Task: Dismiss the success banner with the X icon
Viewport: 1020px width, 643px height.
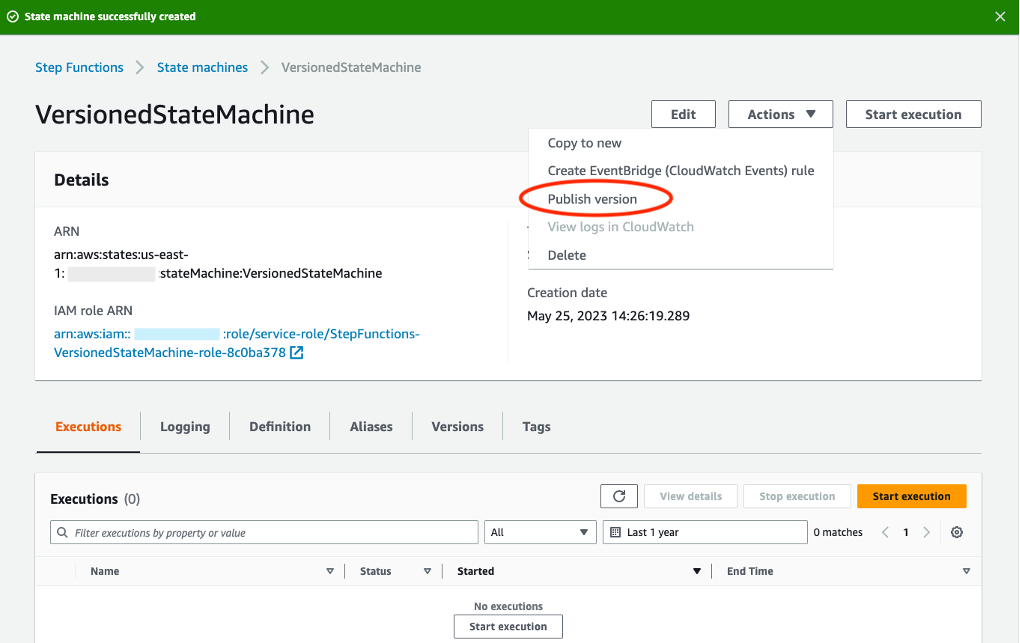Action: [x=1000, y=16]
